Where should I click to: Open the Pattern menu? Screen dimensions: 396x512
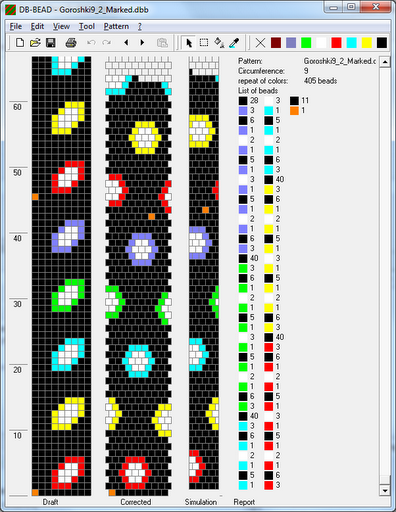[x=116, y=26]
